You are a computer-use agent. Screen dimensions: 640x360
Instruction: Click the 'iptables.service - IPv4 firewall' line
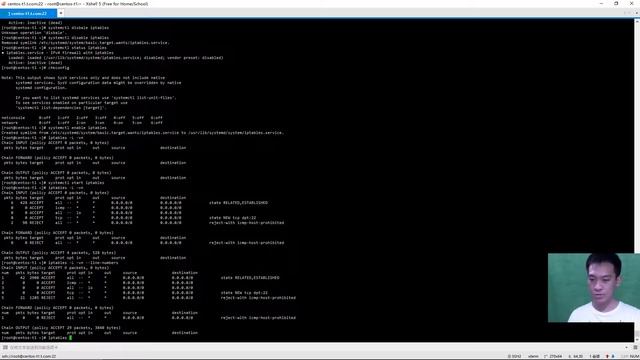[58, 53]
